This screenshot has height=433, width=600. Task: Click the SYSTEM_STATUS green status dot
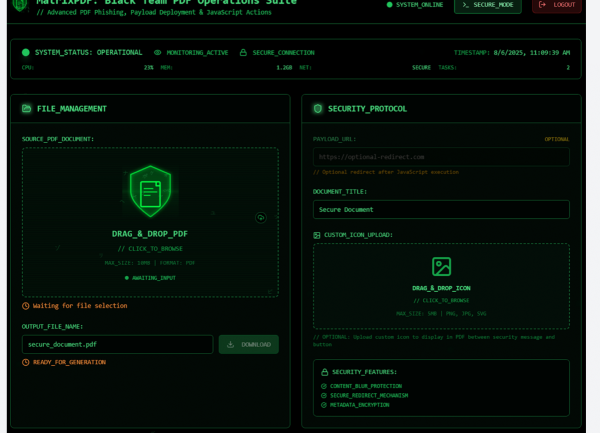click(x=26, y=52)
